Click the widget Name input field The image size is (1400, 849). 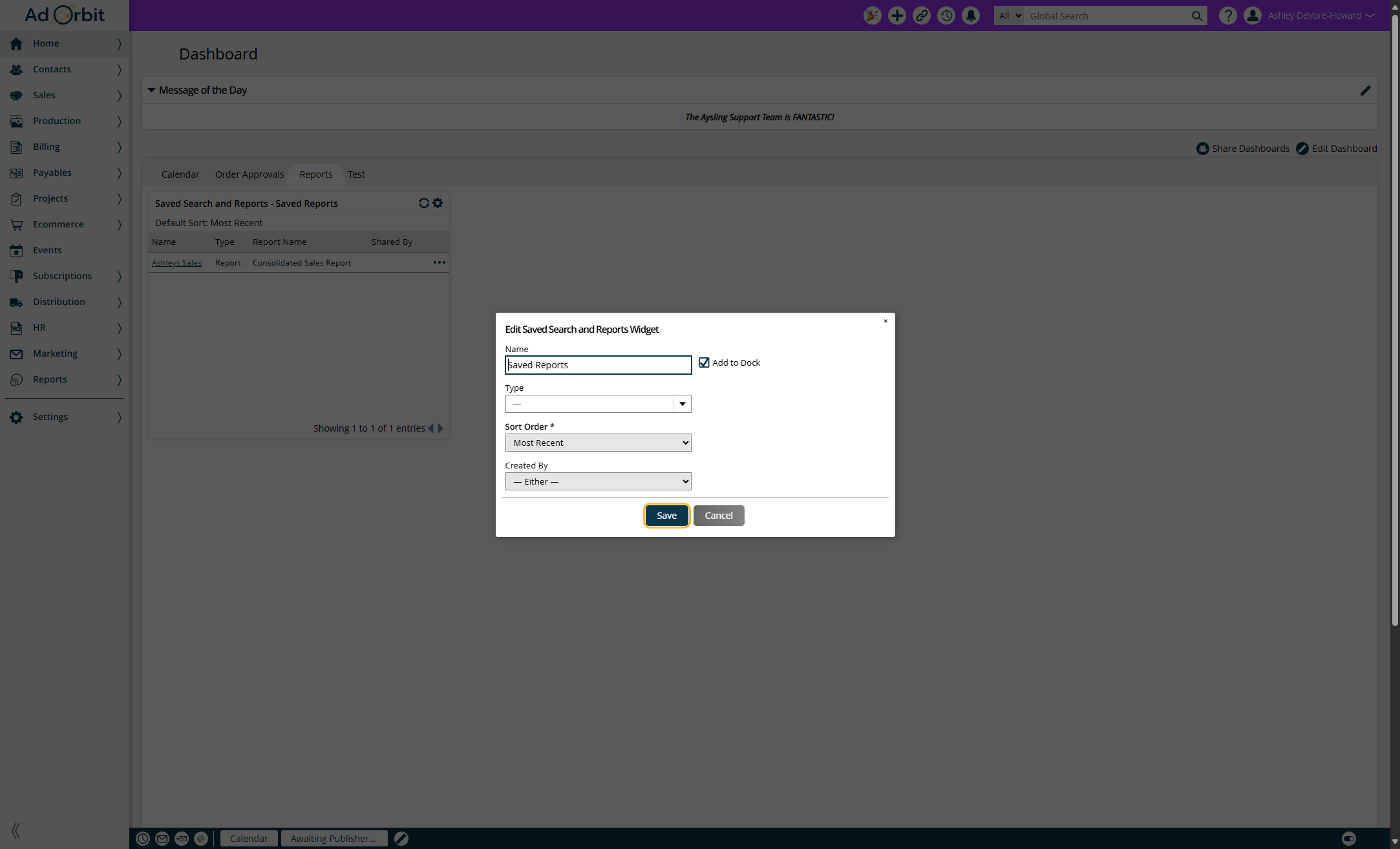(598, 365)
